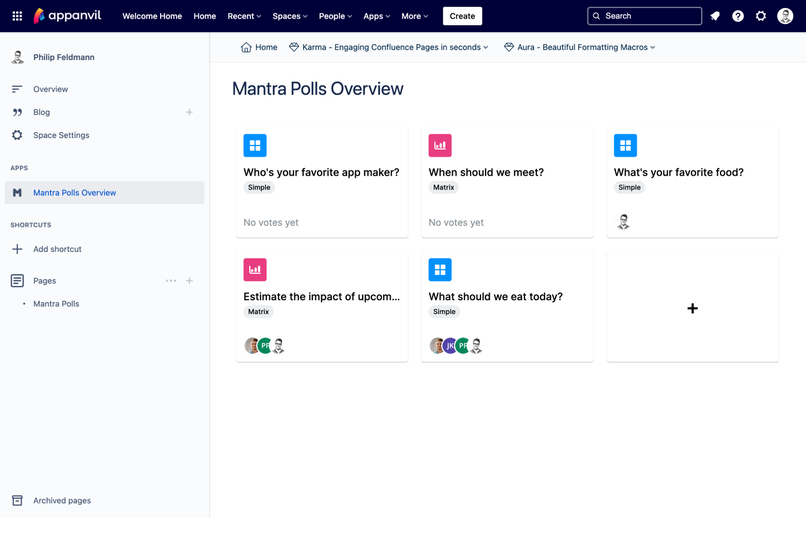Click the pink chart icon on When should we meet
This screenshot has height=537, width=806.
(440, 145)
